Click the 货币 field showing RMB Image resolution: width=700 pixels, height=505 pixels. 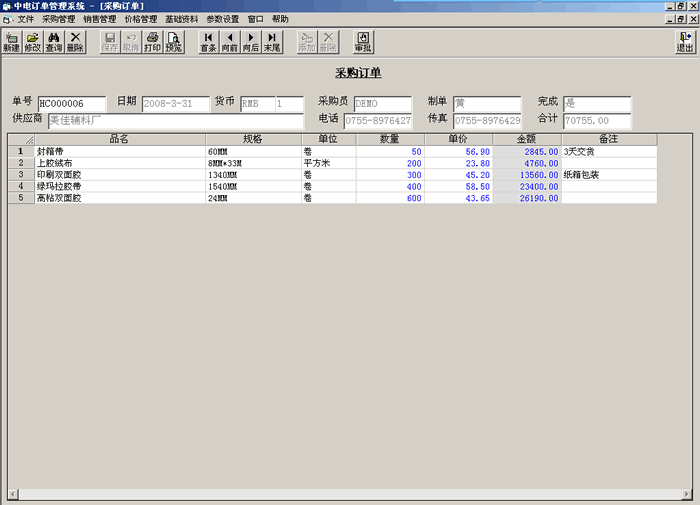tap(258, 104)
